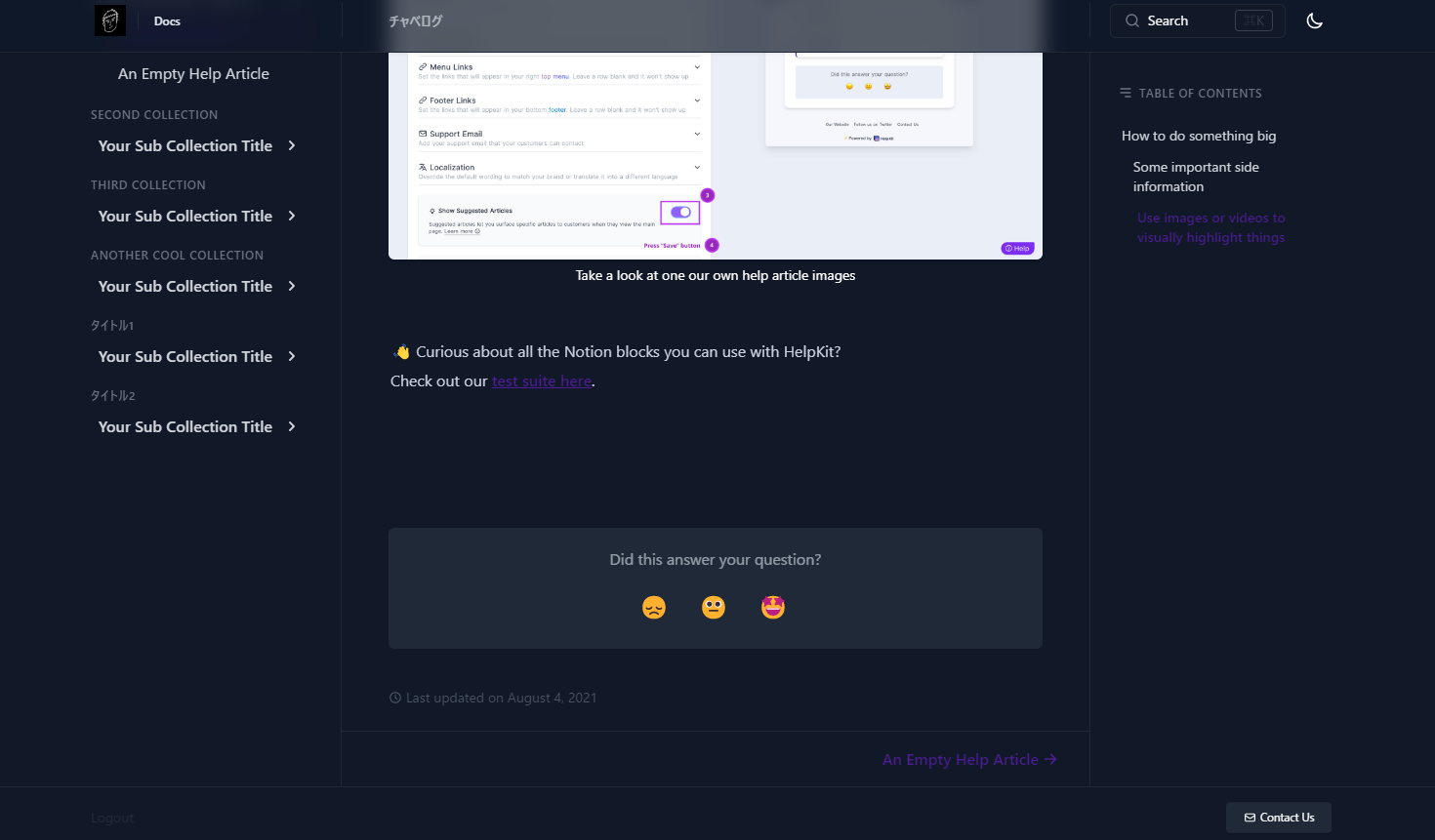Open the test suite here link
Screen dimensions: 1435x840
542,381
